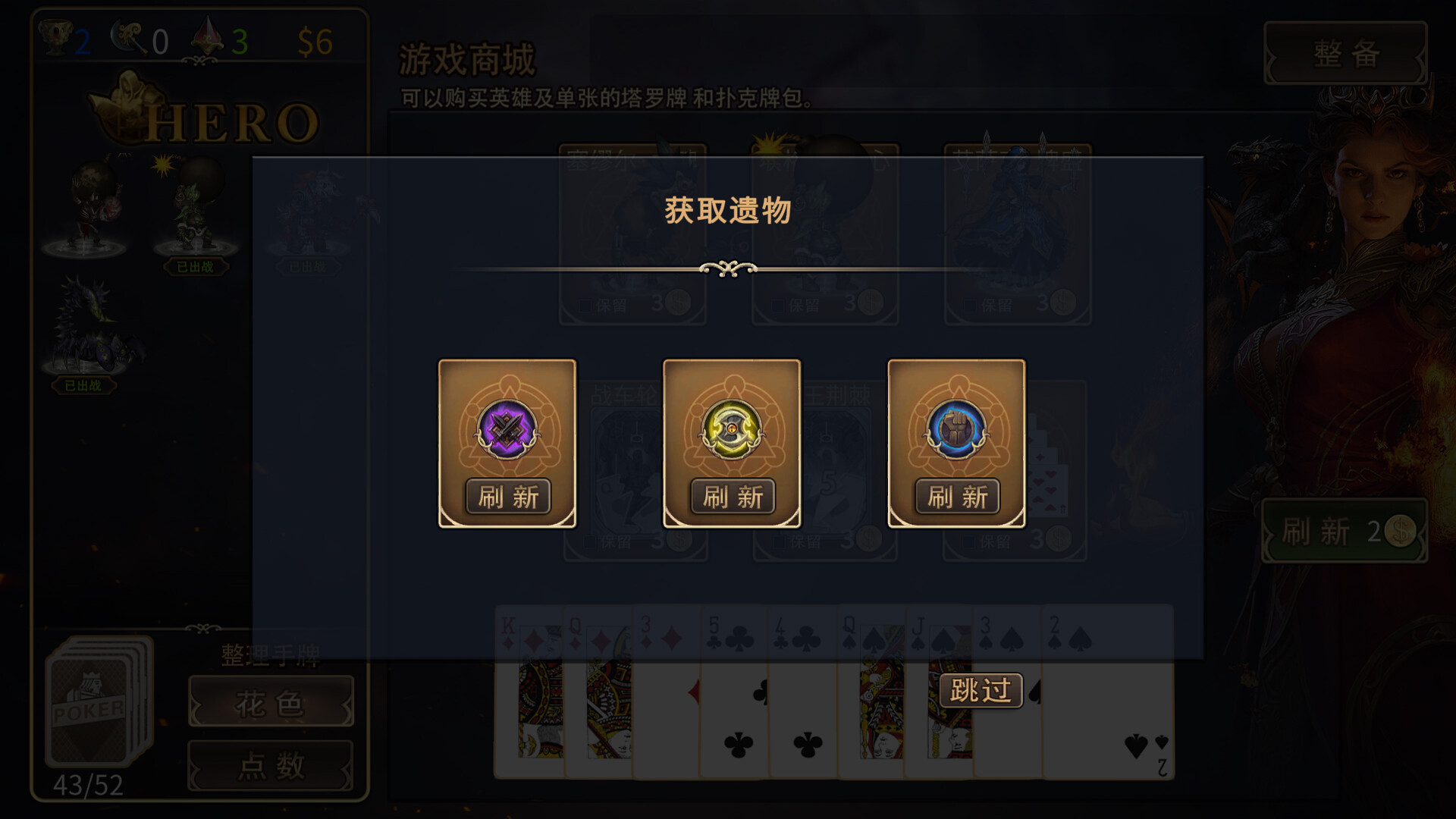Viewport: 1456px width, 819px height.
Task: Click the 跳过 skip button
Action: pyautogui.click(x=981, y=690)
